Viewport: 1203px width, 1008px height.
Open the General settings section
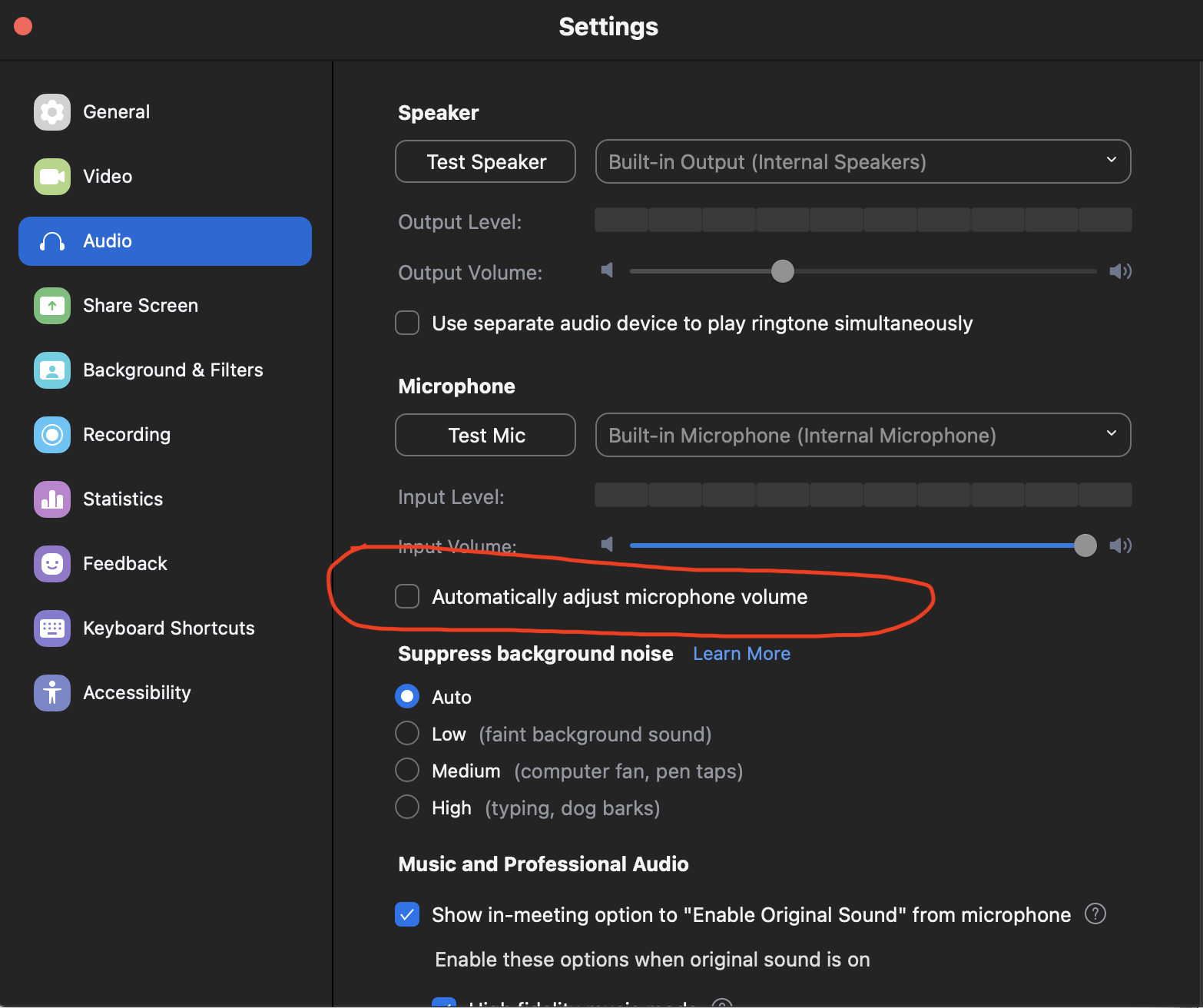(x=115, y=111)
